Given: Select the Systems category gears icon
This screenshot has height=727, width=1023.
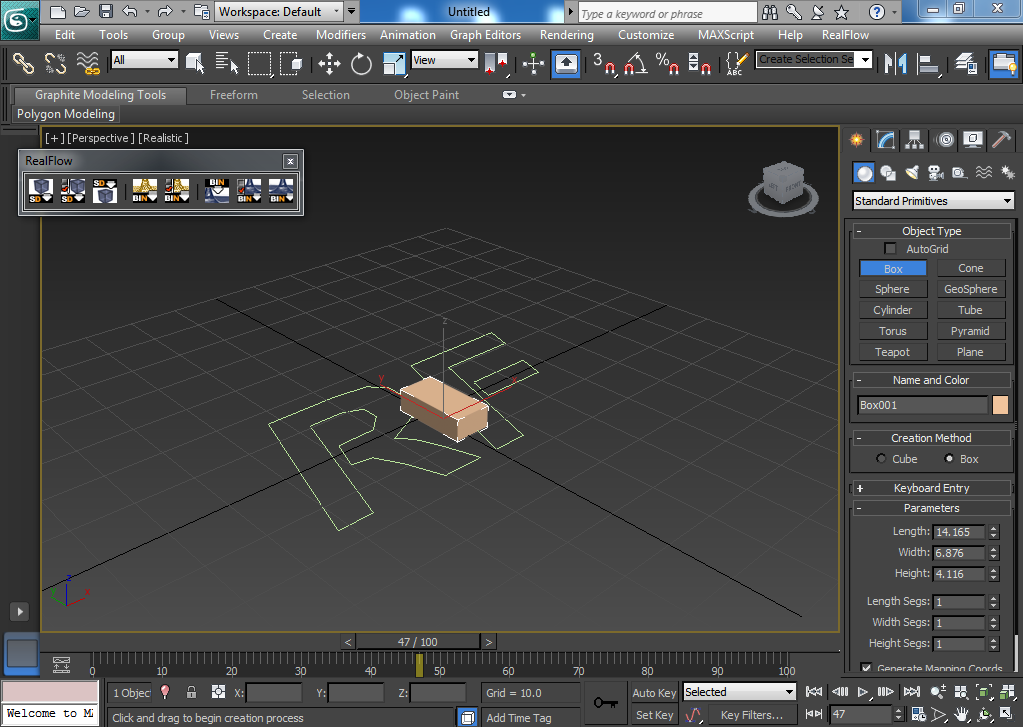Looking at the screenshot, I should click(1008, 173).
